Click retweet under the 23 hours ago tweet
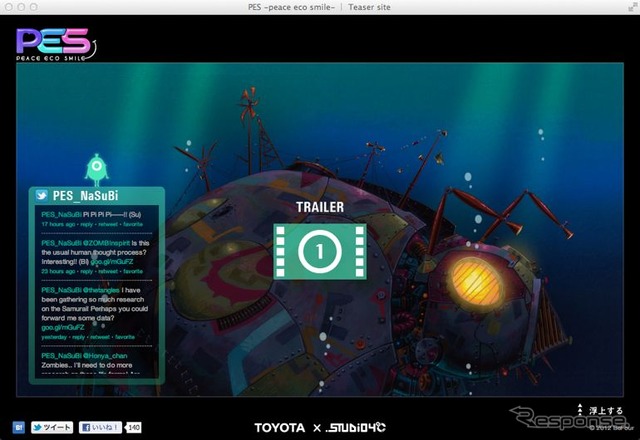Screen dimensions: 640x440 [x=108, y=271]
